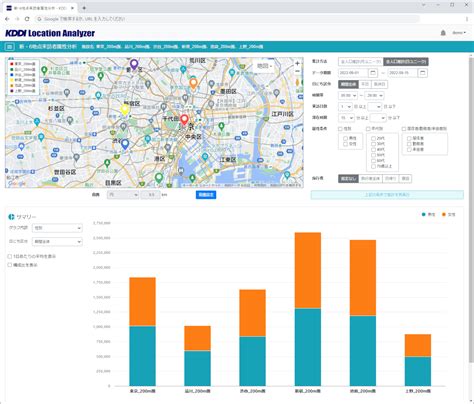Open the start date calendar picker
The height and width of the screenshot is (404, 474).
point(373,73)
